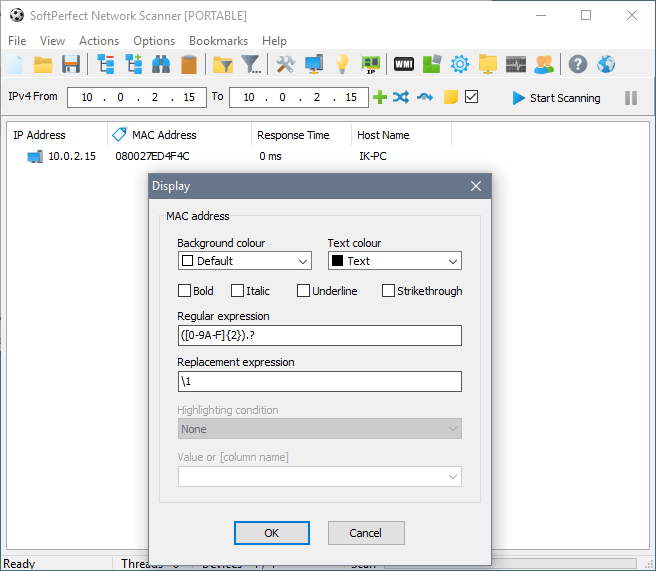Click the globe web icon
Image resolution: width=656 pixels, height=571 pixels.
[x=606, y=64]
